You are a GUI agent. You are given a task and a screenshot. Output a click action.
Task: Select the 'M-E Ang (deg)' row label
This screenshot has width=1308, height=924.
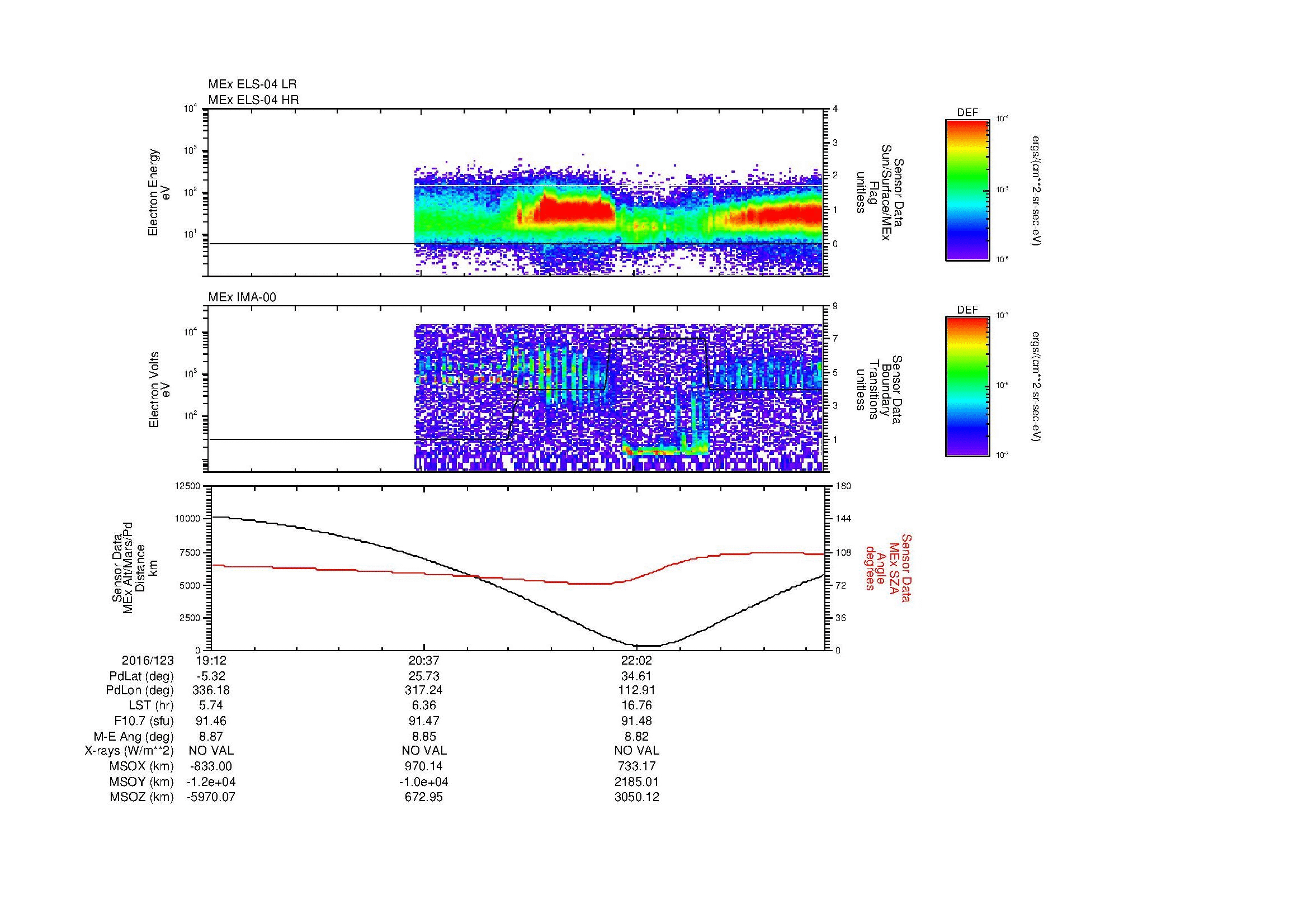click(x=134, y=736)
